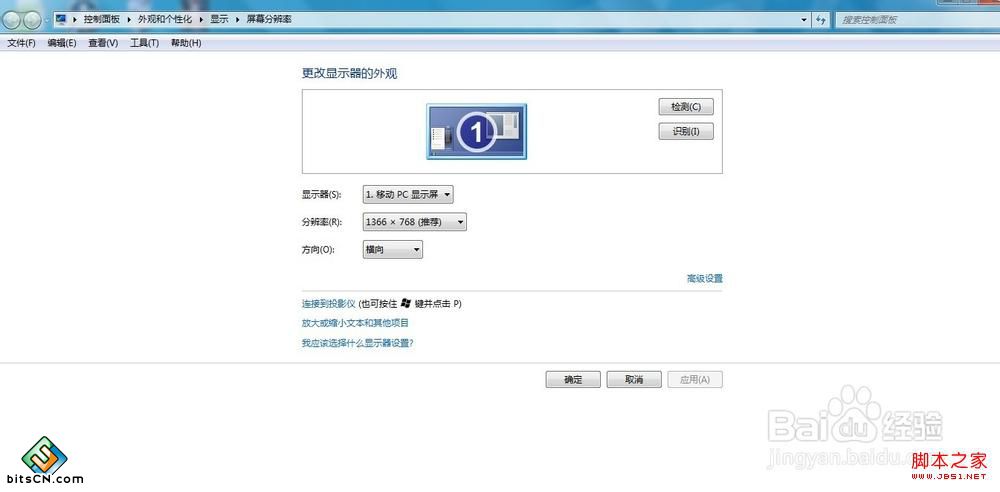The image size is (1000, 492).
Task: Open the 分辨率(R) 1366 × 768 dropdown
Action: click(x=415, y=222)
